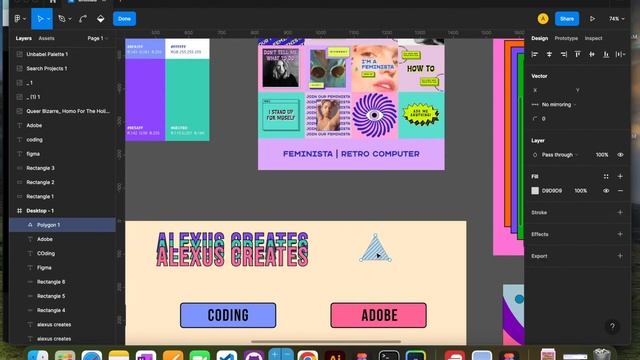The height and width of the screenshot is (360, 640).
Task: Click the ADOBE button on canvas
Action: point(378,315)
